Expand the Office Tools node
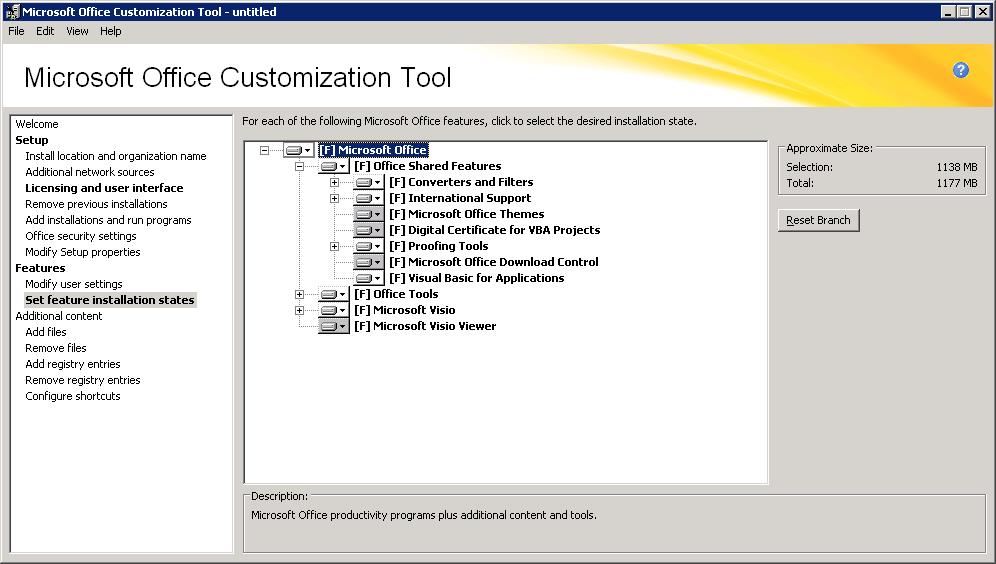Viewport: 996px width, 564px height. pyautogui.click(x=299, y=294)
